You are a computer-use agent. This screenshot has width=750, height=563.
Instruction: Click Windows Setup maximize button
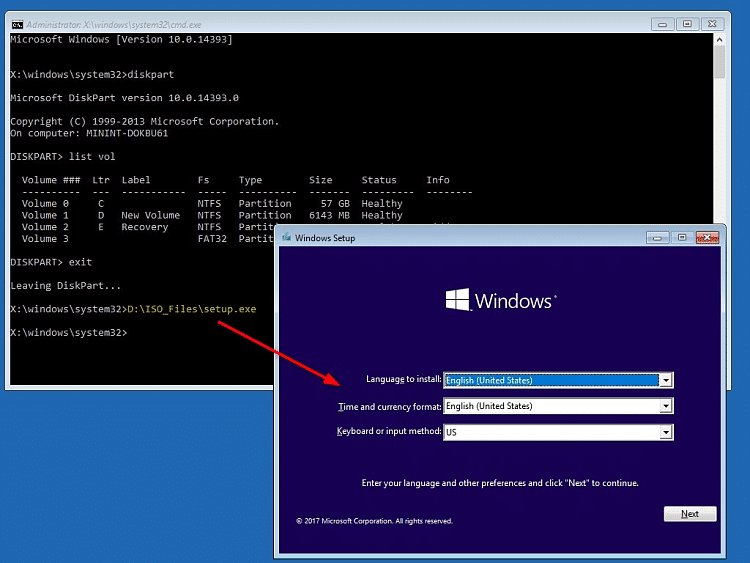coord(681,238)
